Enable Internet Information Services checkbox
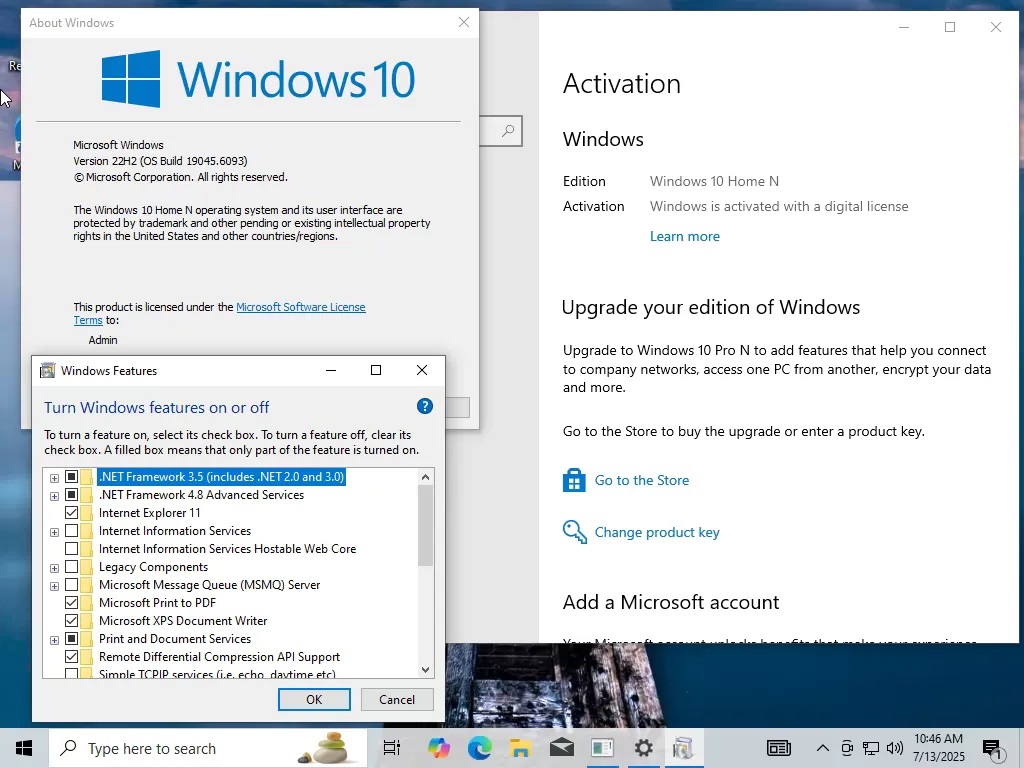1024x768 pixels. 71,531
